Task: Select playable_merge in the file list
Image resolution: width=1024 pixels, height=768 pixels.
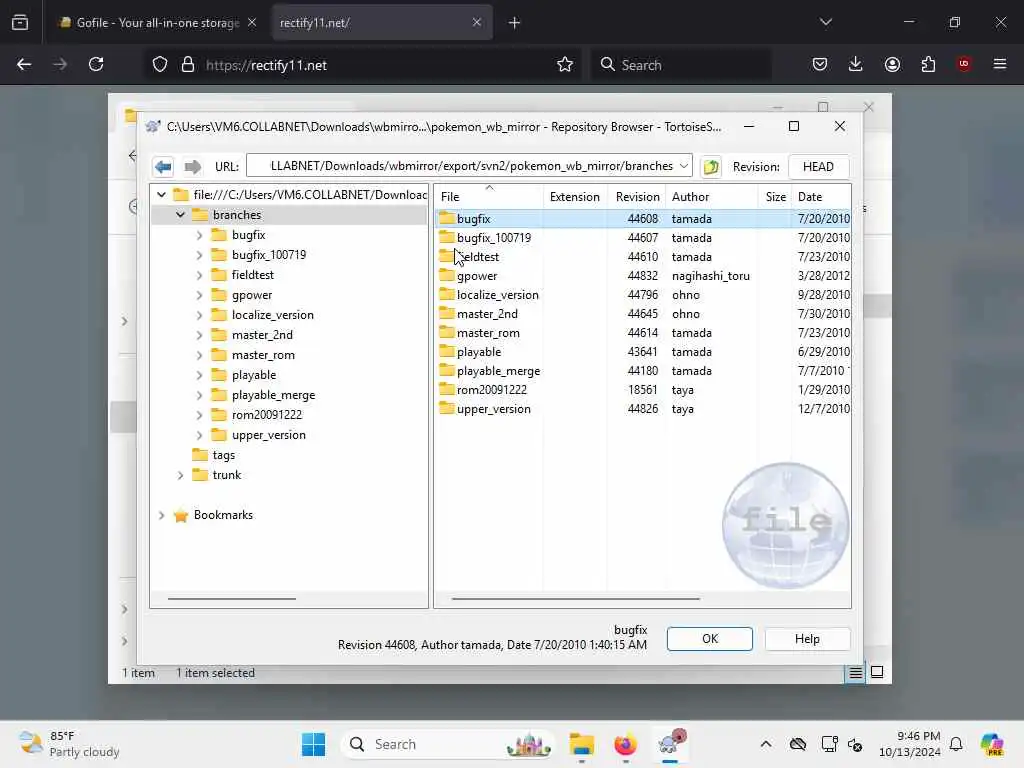Action: [498, 370]
